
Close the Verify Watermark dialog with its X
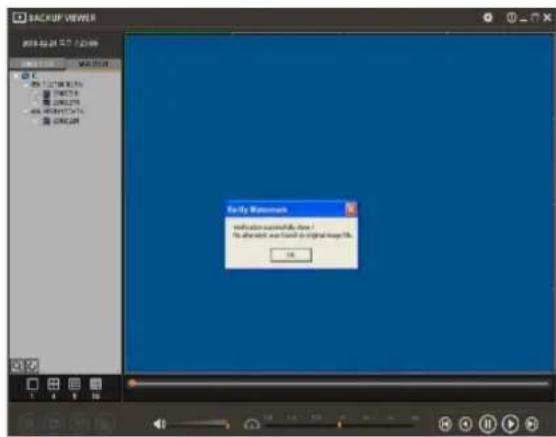(351, 210)
